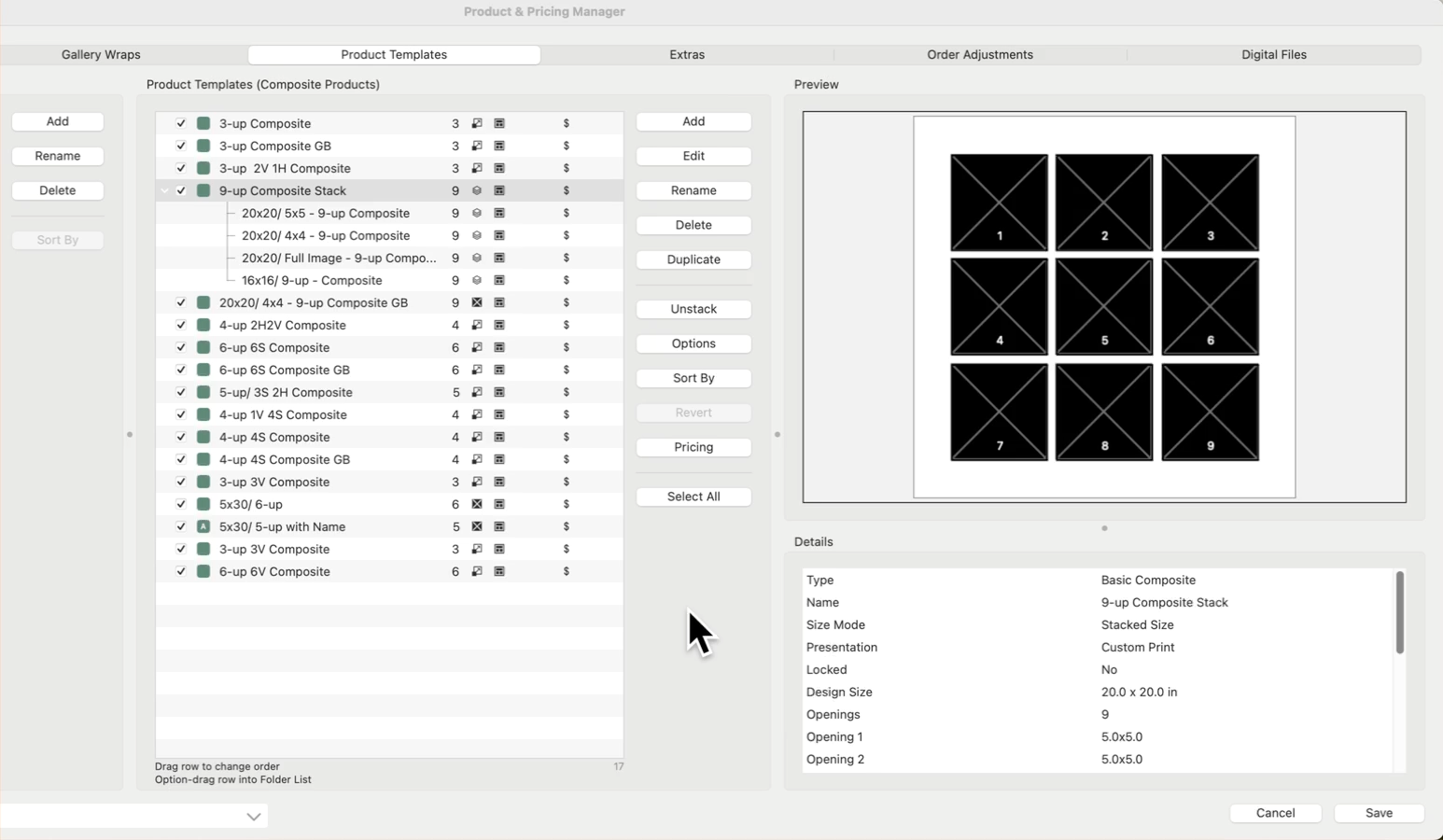The image size is (1443, 840).
Task: Click opening 5 in the preview layout
Action: [1103, 307]
